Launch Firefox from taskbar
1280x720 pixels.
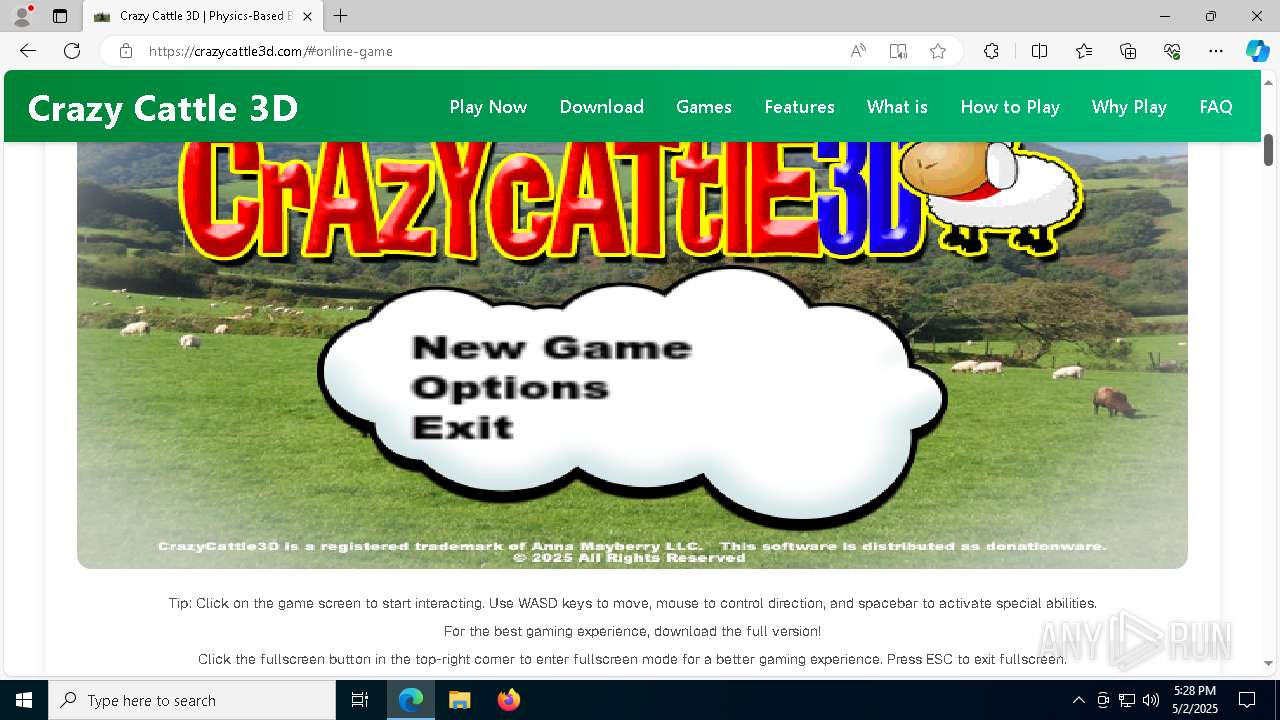pos(508,700)
